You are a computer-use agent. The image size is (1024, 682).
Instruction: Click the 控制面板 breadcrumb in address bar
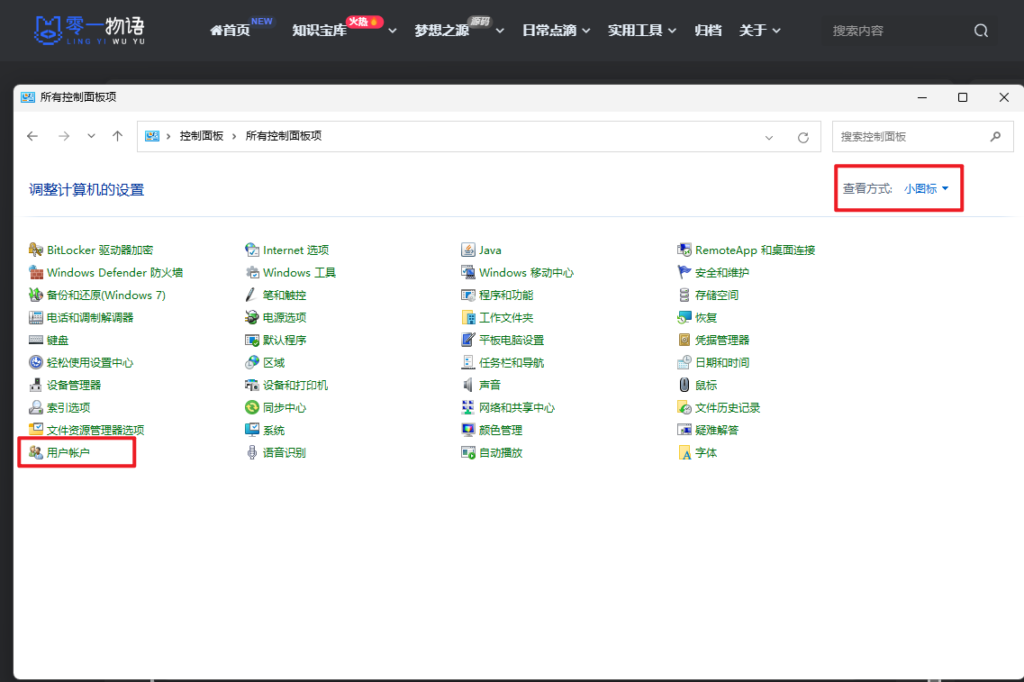pos(201,136)
